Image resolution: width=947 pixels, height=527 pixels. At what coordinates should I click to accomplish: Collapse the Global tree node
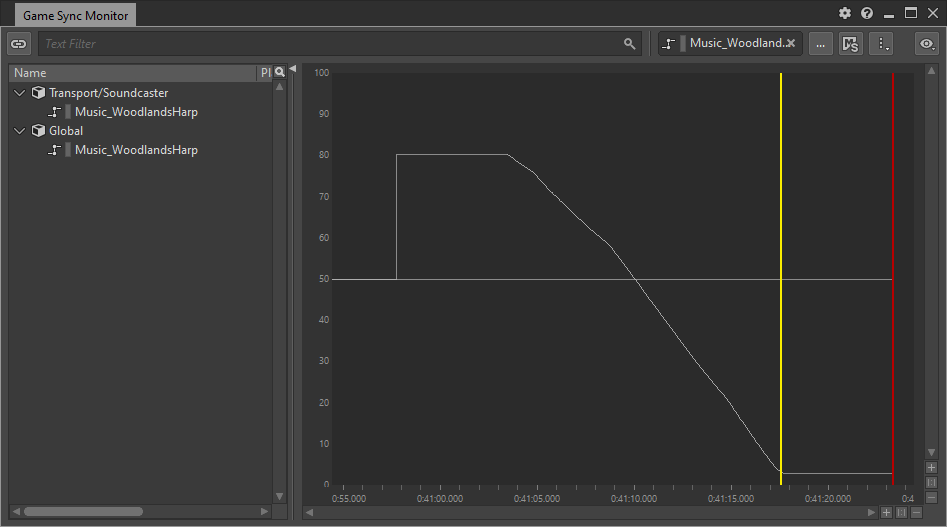click(x=20, y=131)
